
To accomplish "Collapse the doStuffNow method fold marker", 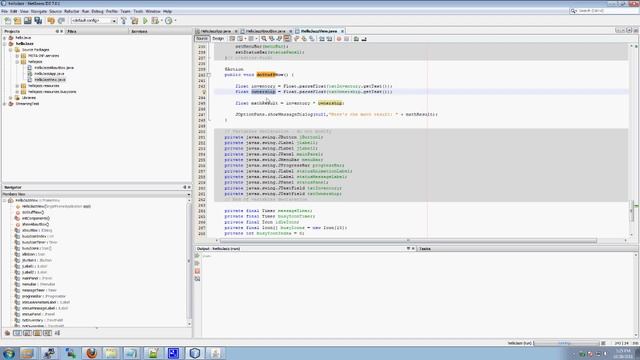I will click(209, 75).
